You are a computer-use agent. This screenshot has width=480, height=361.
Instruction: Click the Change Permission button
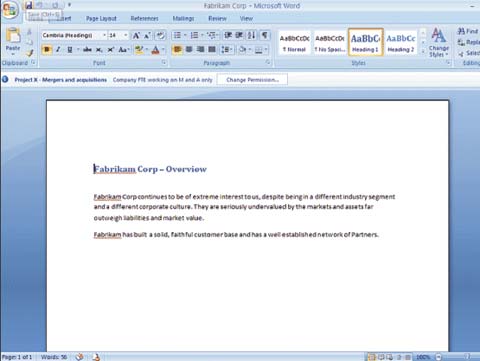point(252,80)
